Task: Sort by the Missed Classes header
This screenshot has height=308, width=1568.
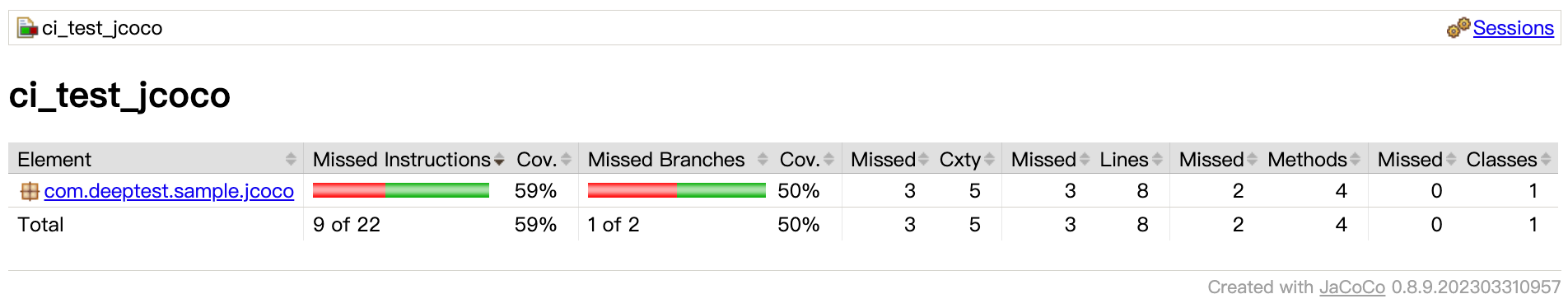Action: [1416, 159]
